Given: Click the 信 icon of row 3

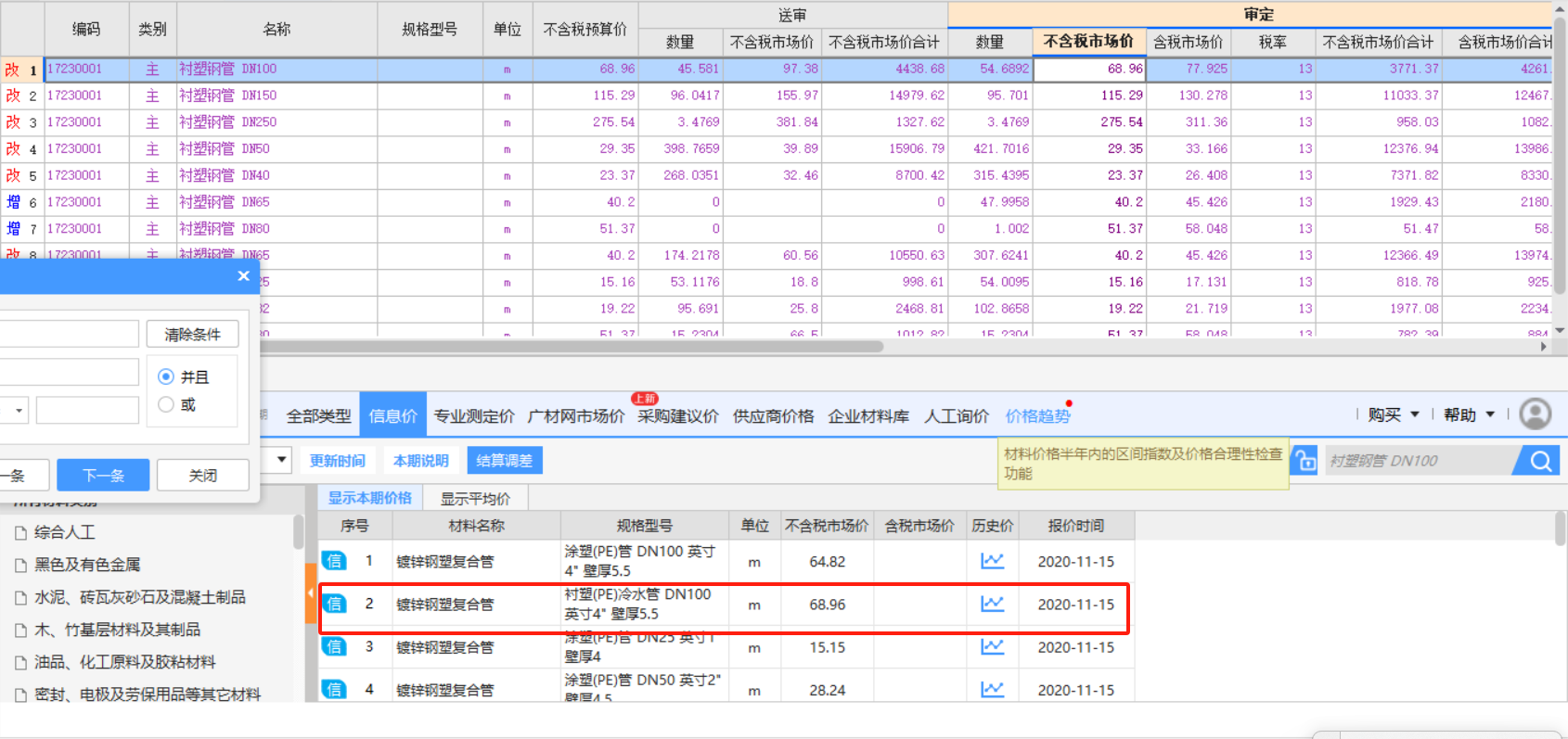Looking at the screenshot, I should [334, 646].
